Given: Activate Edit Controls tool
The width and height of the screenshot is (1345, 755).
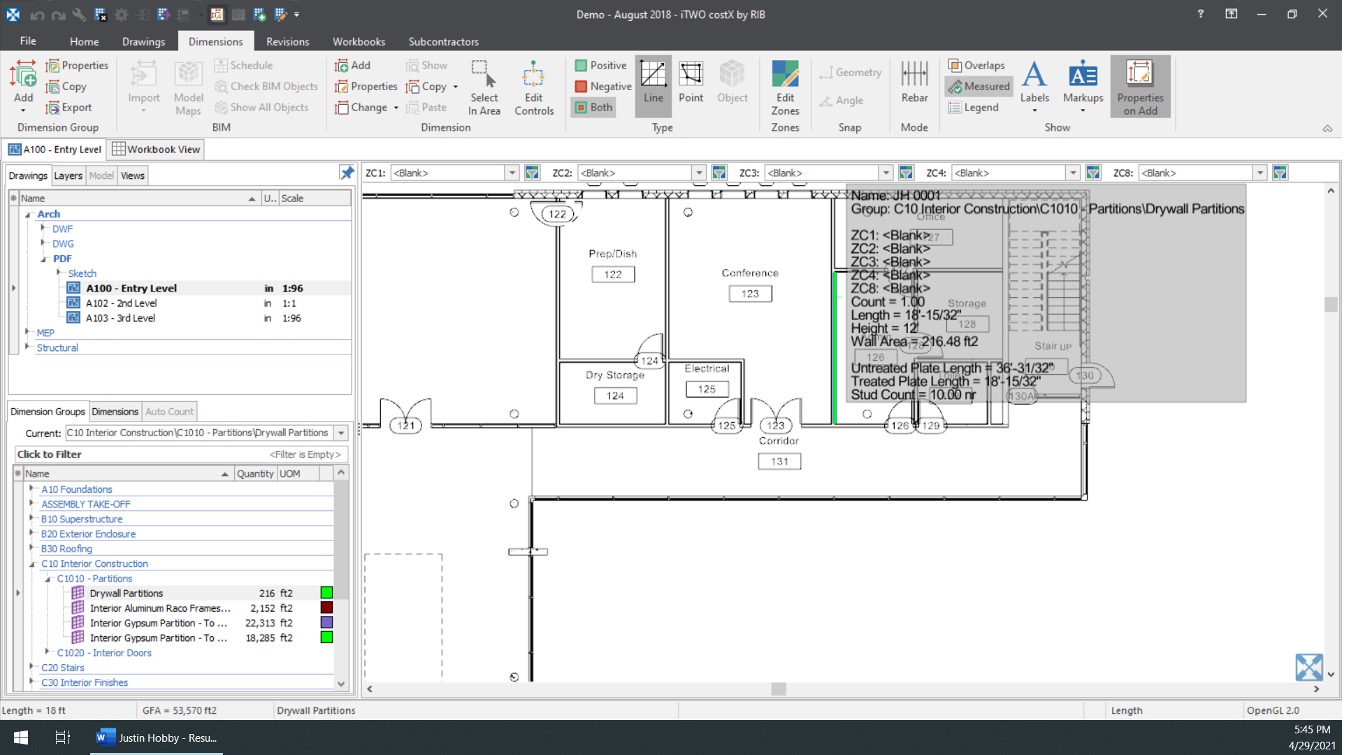Looking at the screenshot, I should 534,87.
